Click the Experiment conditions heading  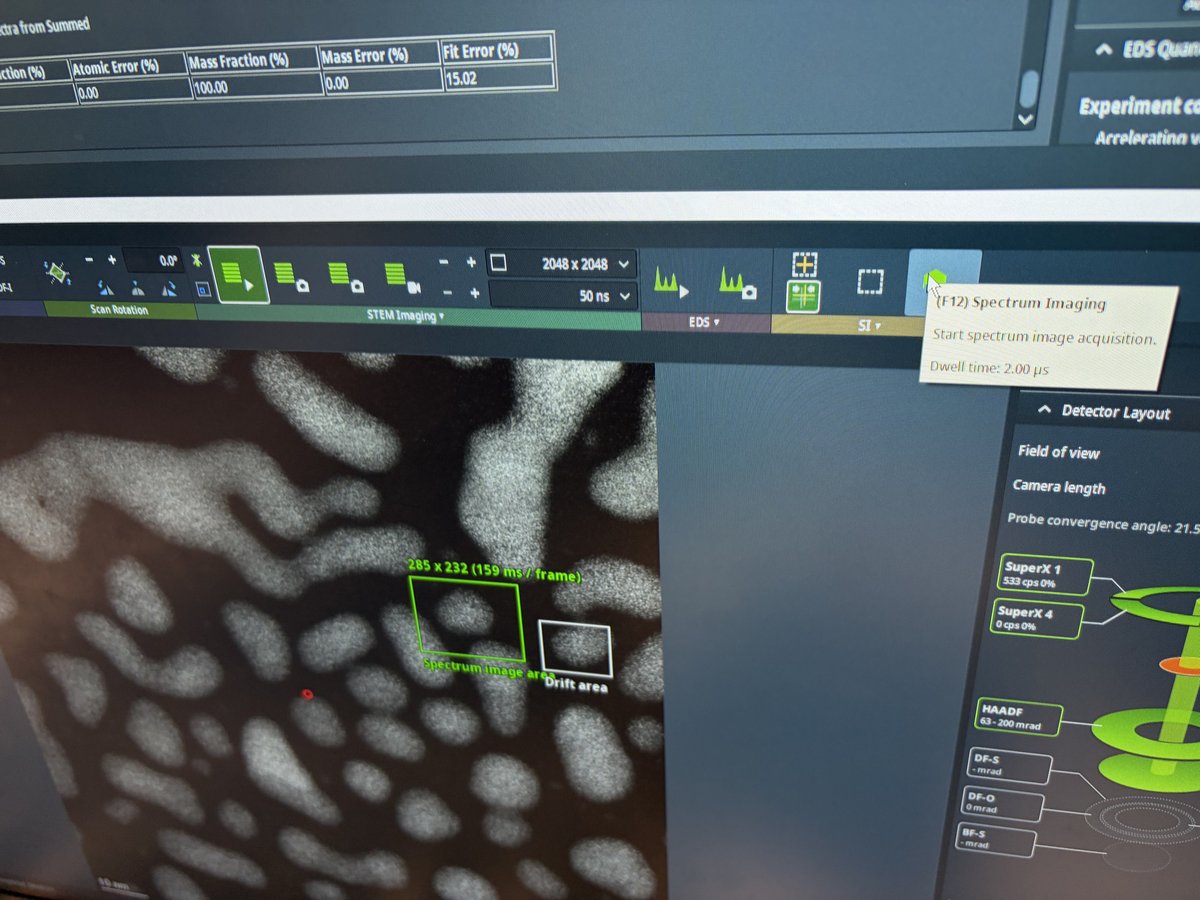[x=1139, y=106]
